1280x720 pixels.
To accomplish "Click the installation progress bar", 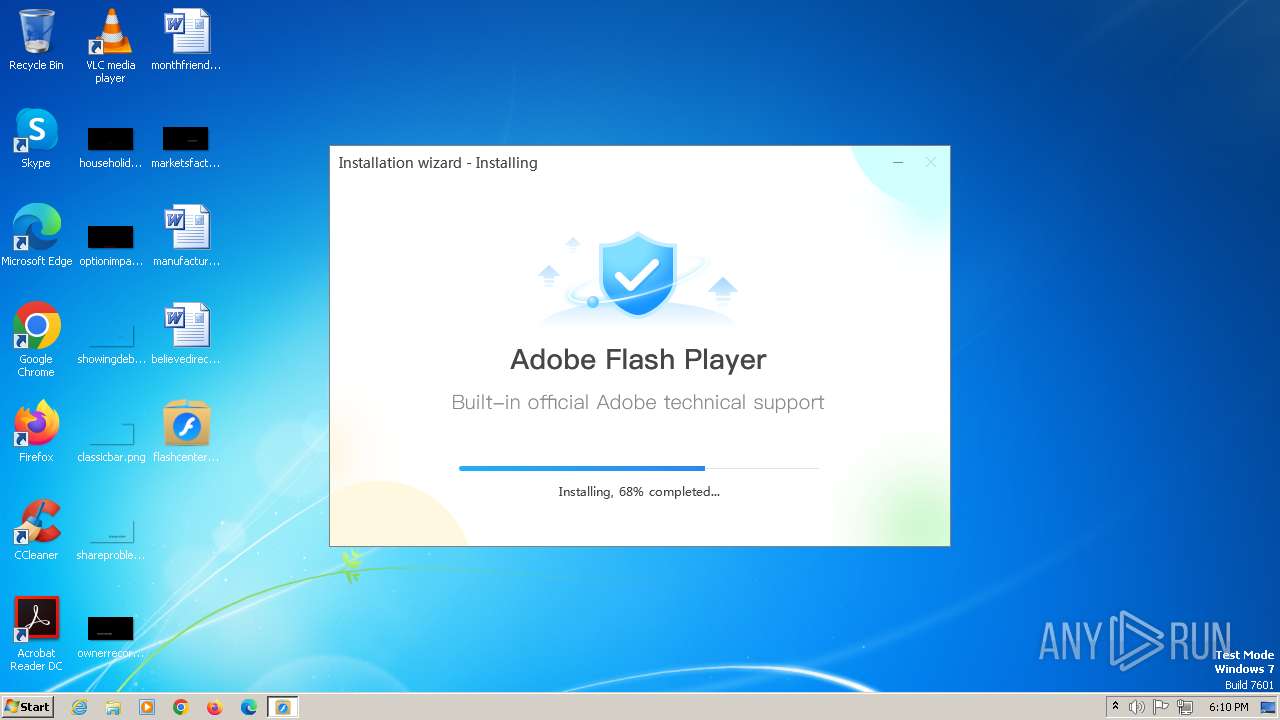I will point(639,468).
